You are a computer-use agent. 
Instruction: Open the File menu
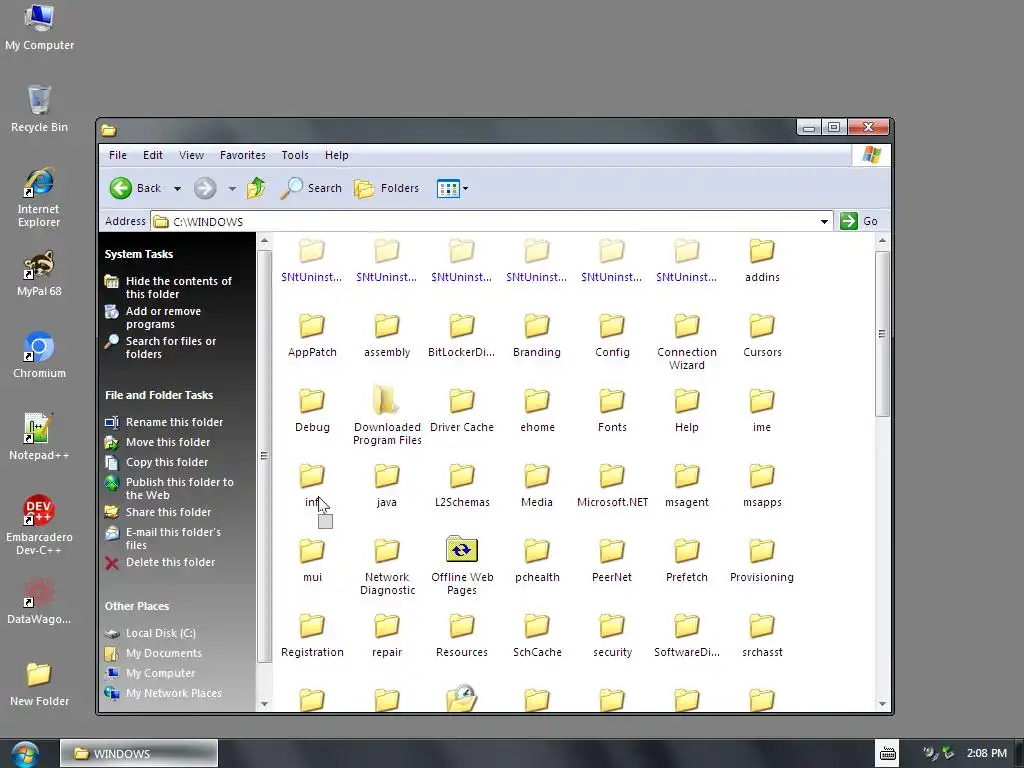point(118,155)
